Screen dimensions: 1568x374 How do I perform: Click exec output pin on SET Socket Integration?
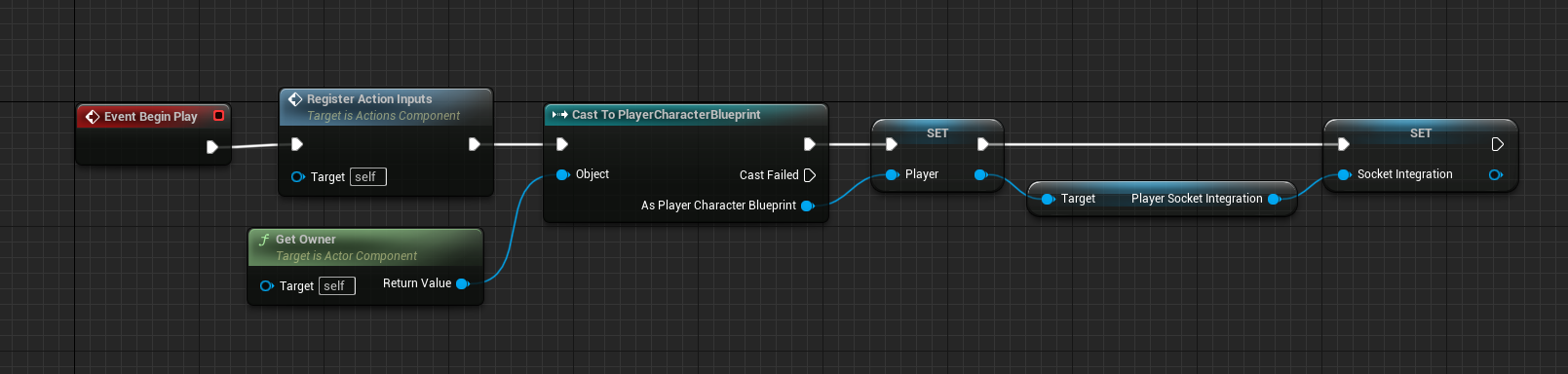point(1497,144)
